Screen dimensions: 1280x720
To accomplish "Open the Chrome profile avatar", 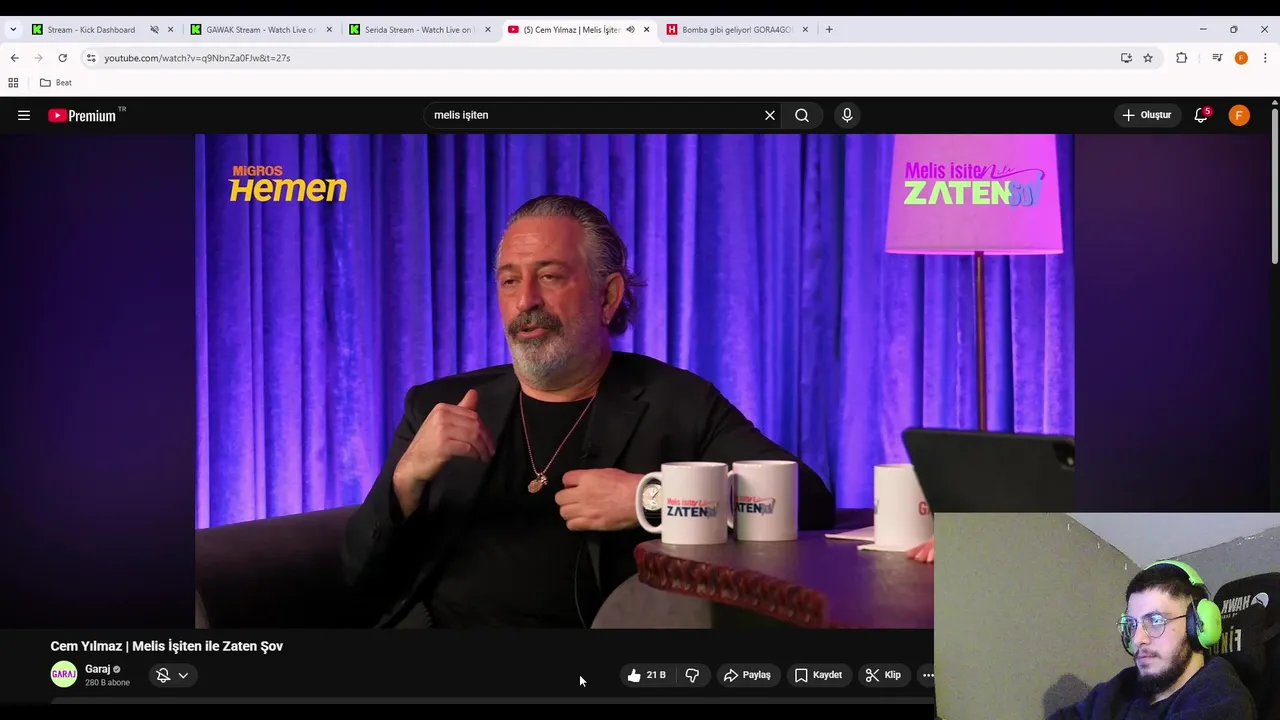I will tap(1241, 58).
